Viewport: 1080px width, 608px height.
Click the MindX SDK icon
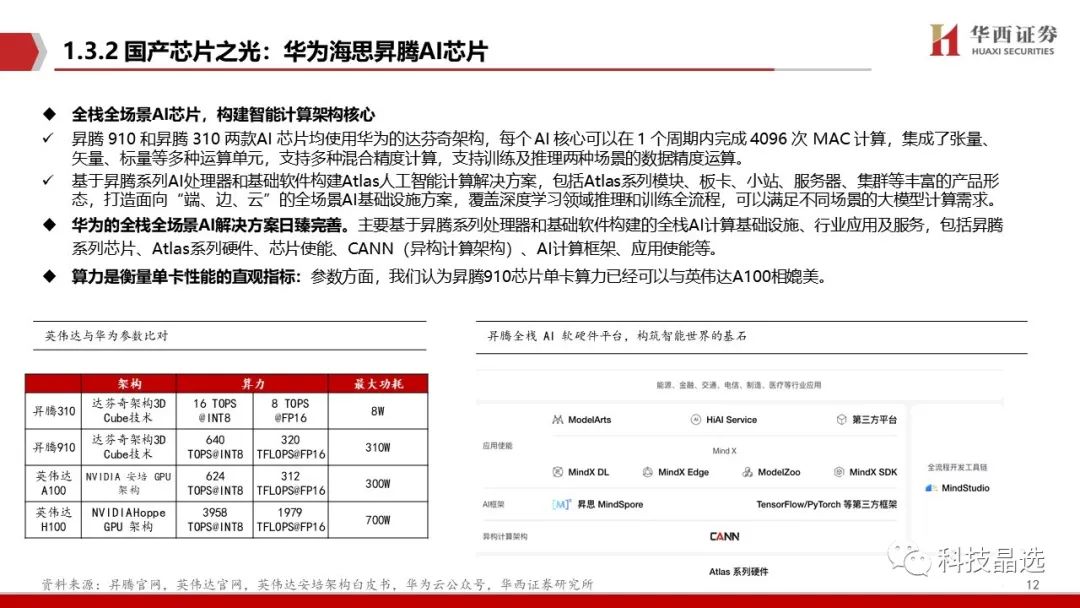[839, 472]
